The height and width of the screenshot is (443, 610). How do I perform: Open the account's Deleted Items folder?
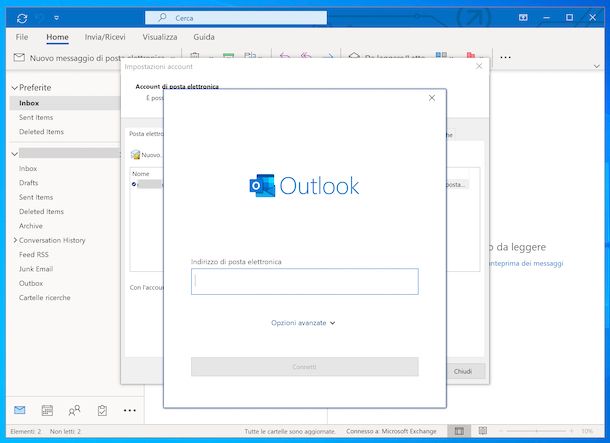coord(41,212)
